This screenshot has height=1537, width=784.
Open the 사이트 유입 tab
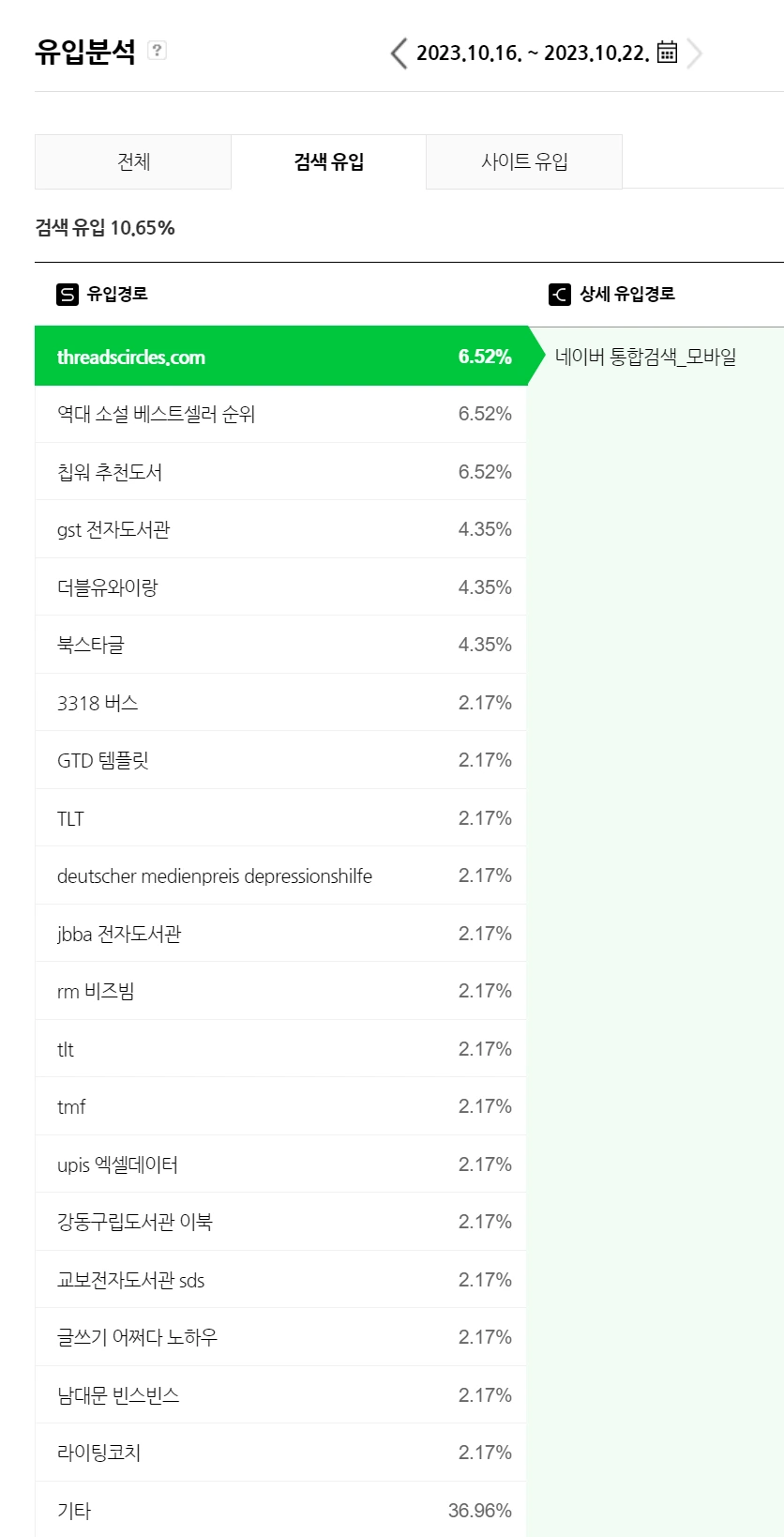point(524,161)
